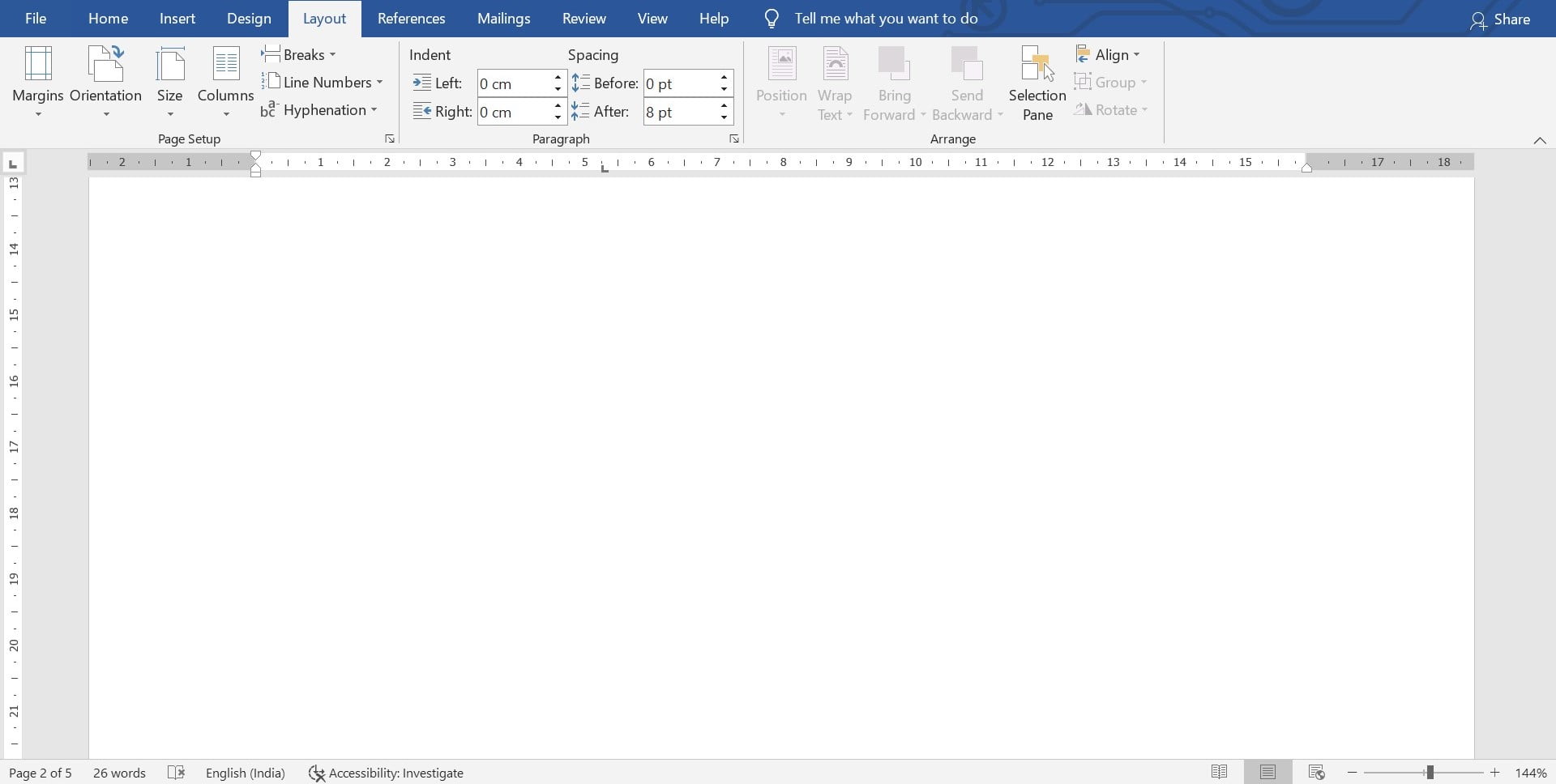Screen dimensions: 1556x784
Task: Click the tab stop selector at the ruler corner
Action: [13, 164]
